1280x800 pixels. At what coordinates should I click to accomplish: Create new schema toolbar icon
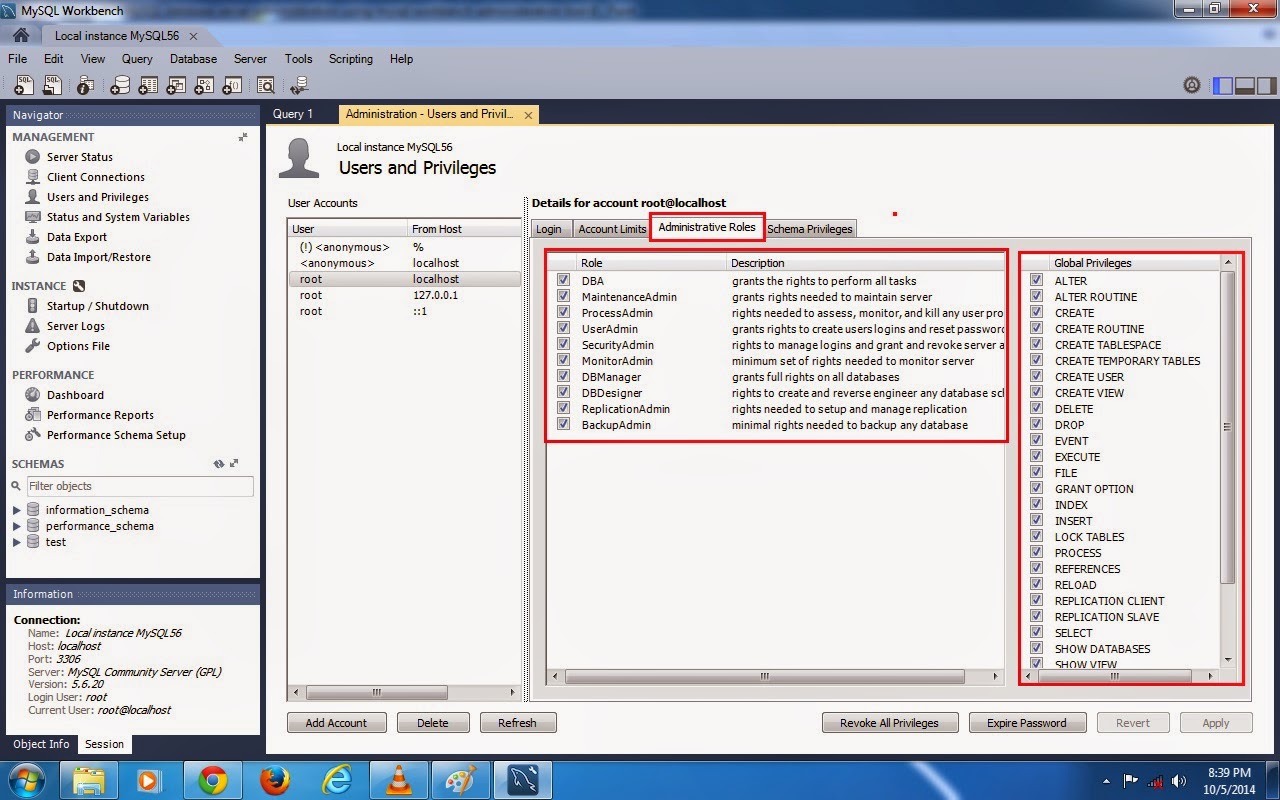point(119,85)
